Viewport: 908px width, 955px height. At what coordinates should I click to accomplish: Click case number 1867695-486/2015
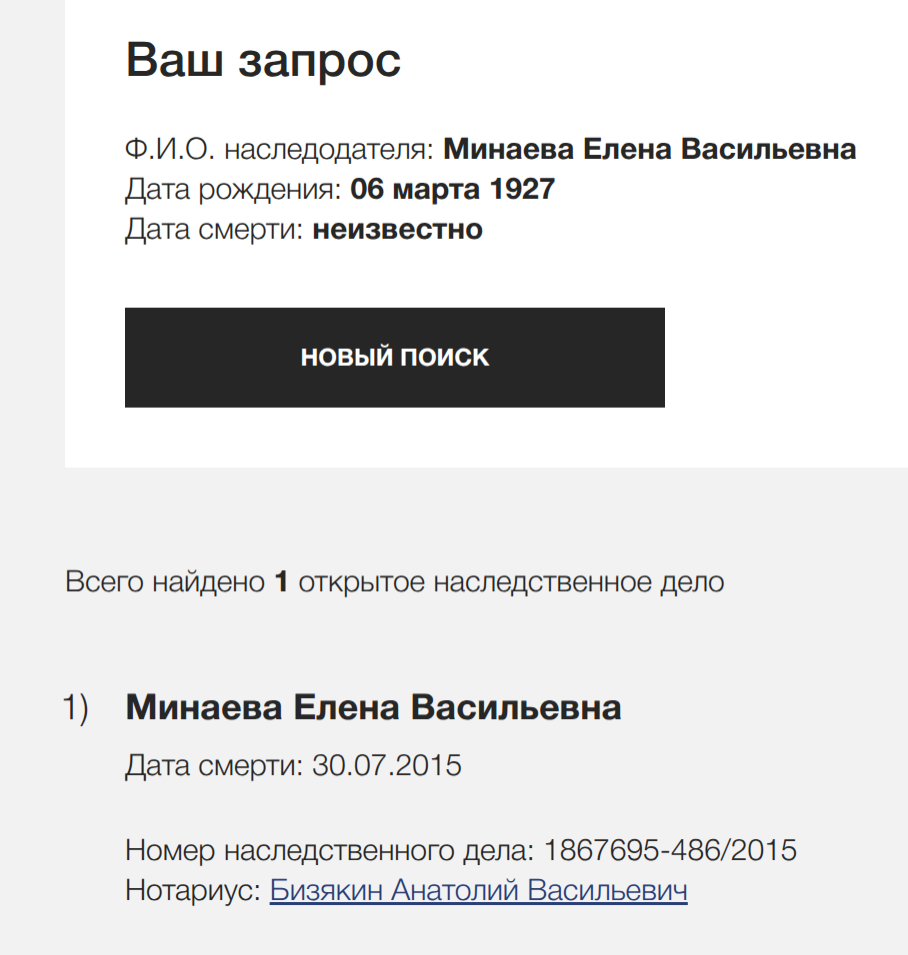point(670,850)
